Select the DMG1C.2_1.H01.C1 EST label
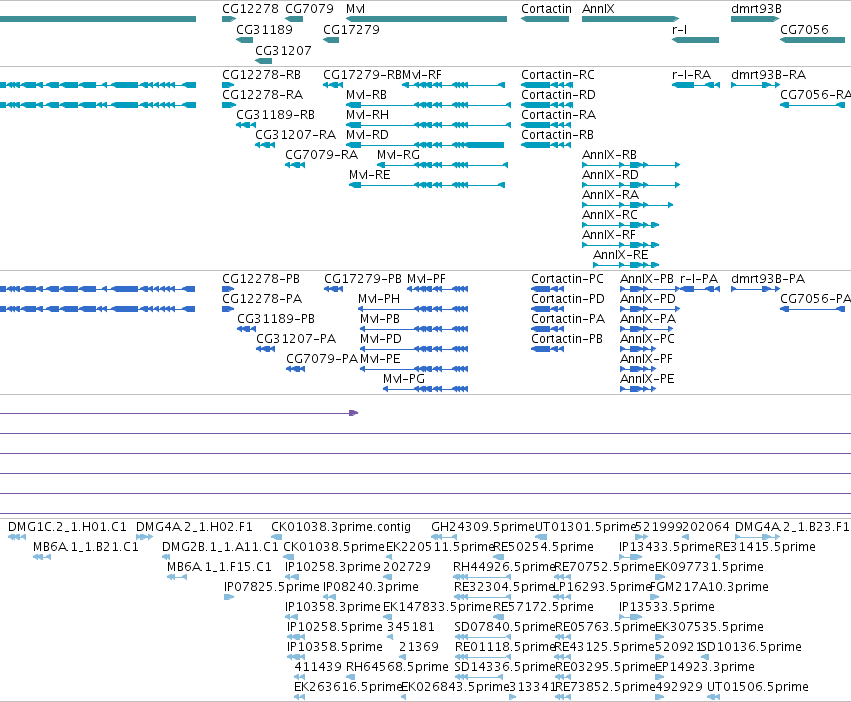Screen dimensions: 851x702 click(x=67, y=527)
